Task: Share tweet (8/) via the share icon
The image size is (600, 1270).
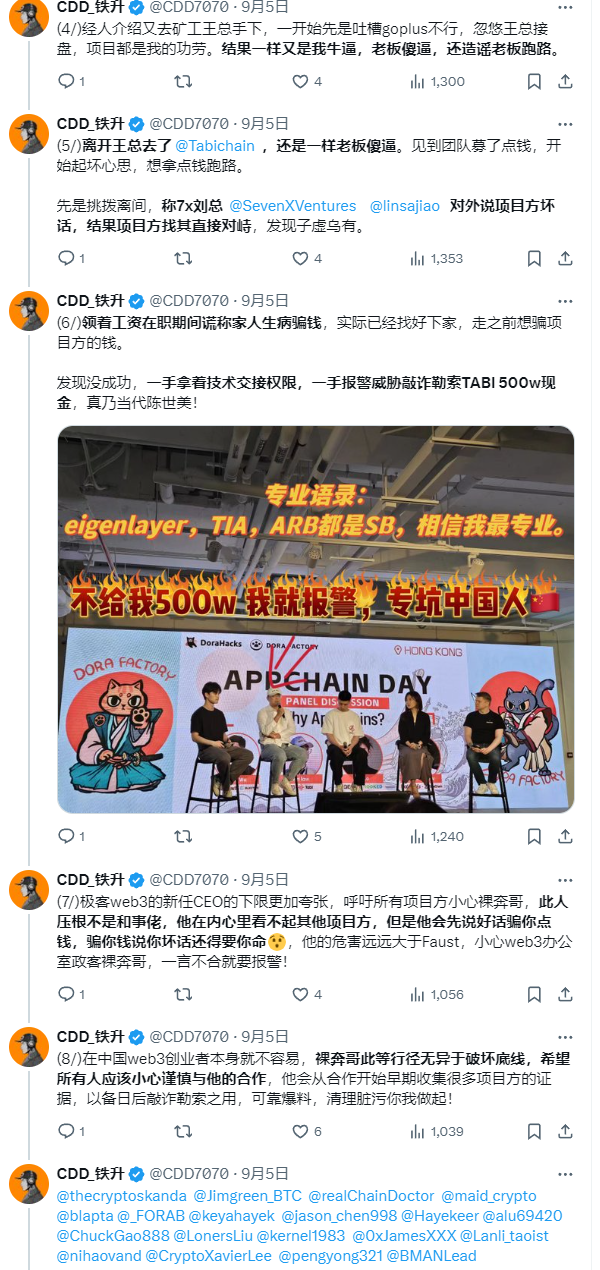Action: pyautogui.click(x=565, y=1131)
